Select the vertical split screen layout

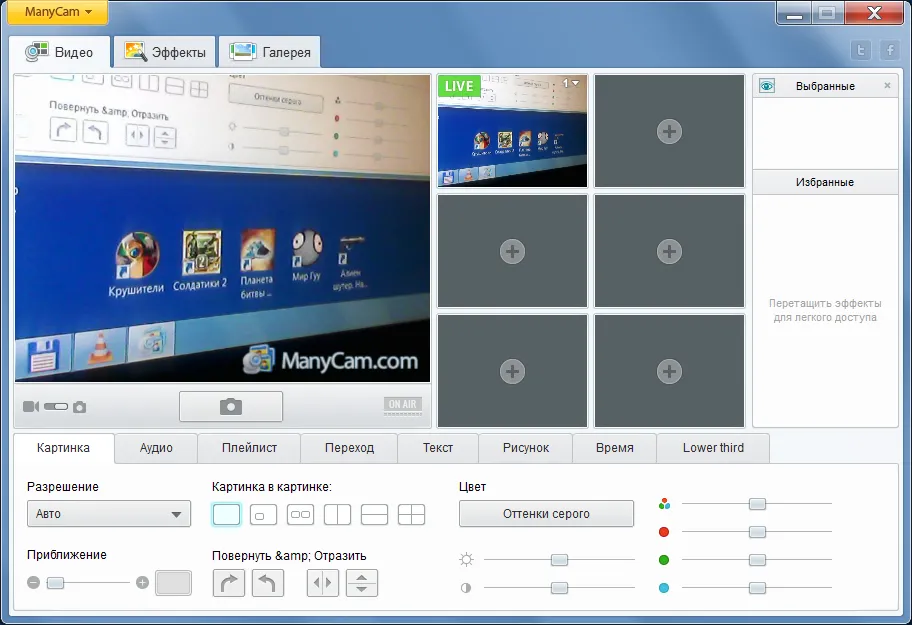pos(337,515)
